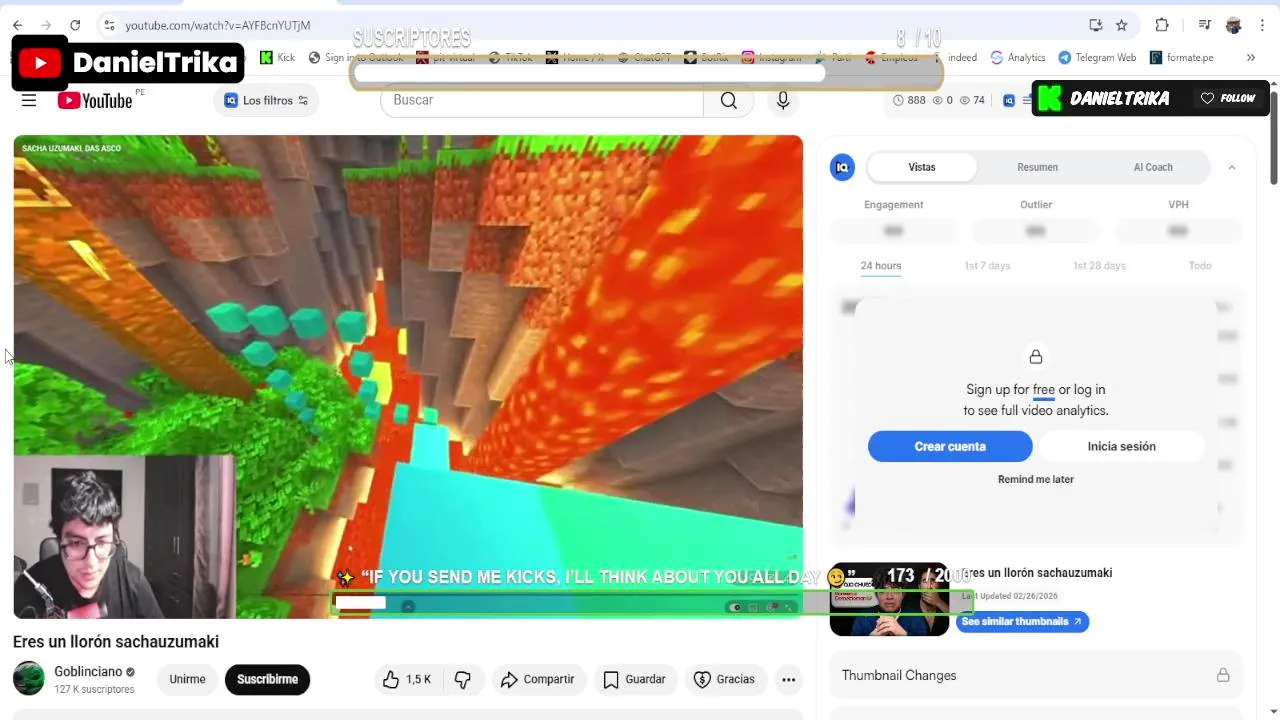This screenshot has height=720, width=1280.
Task: Select the 1st 7 days range tab
Action: pyautogui.click(x=987, y=266)
